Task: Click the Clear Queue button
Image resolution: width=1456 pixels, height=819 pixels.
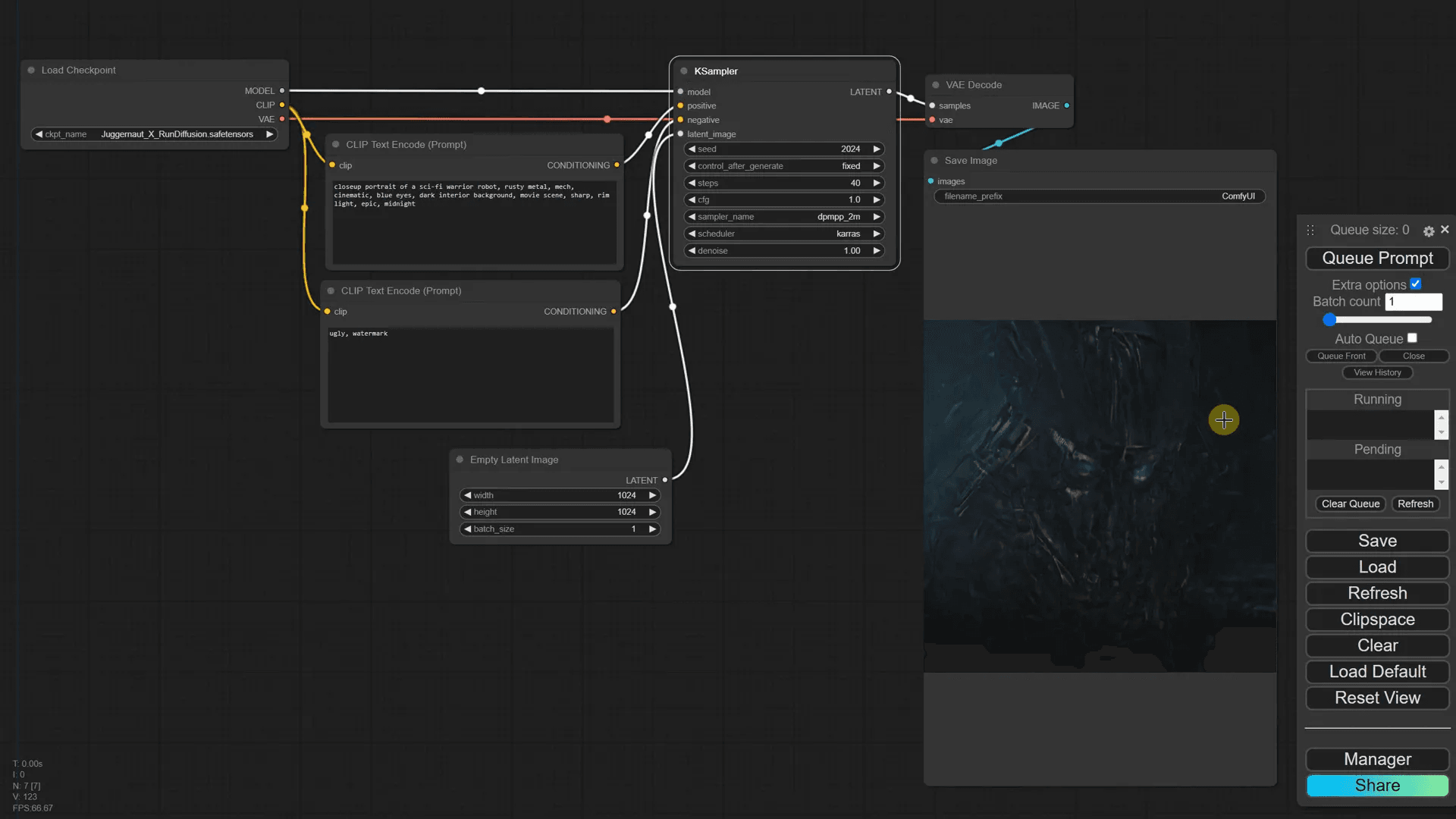Action: pos(1351,504)
